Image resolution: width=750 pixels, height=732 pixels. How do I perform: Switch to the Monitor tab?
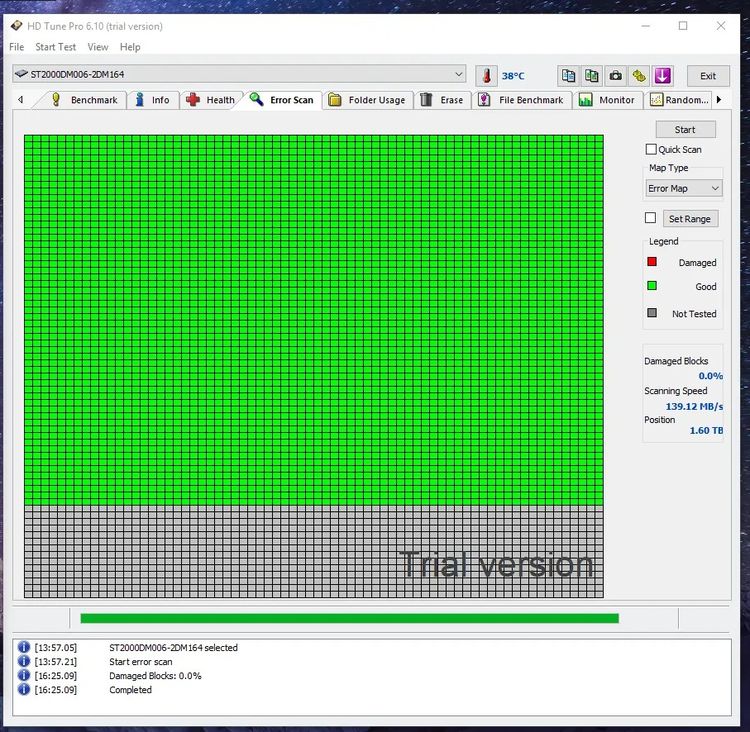(x=607, y=100)
